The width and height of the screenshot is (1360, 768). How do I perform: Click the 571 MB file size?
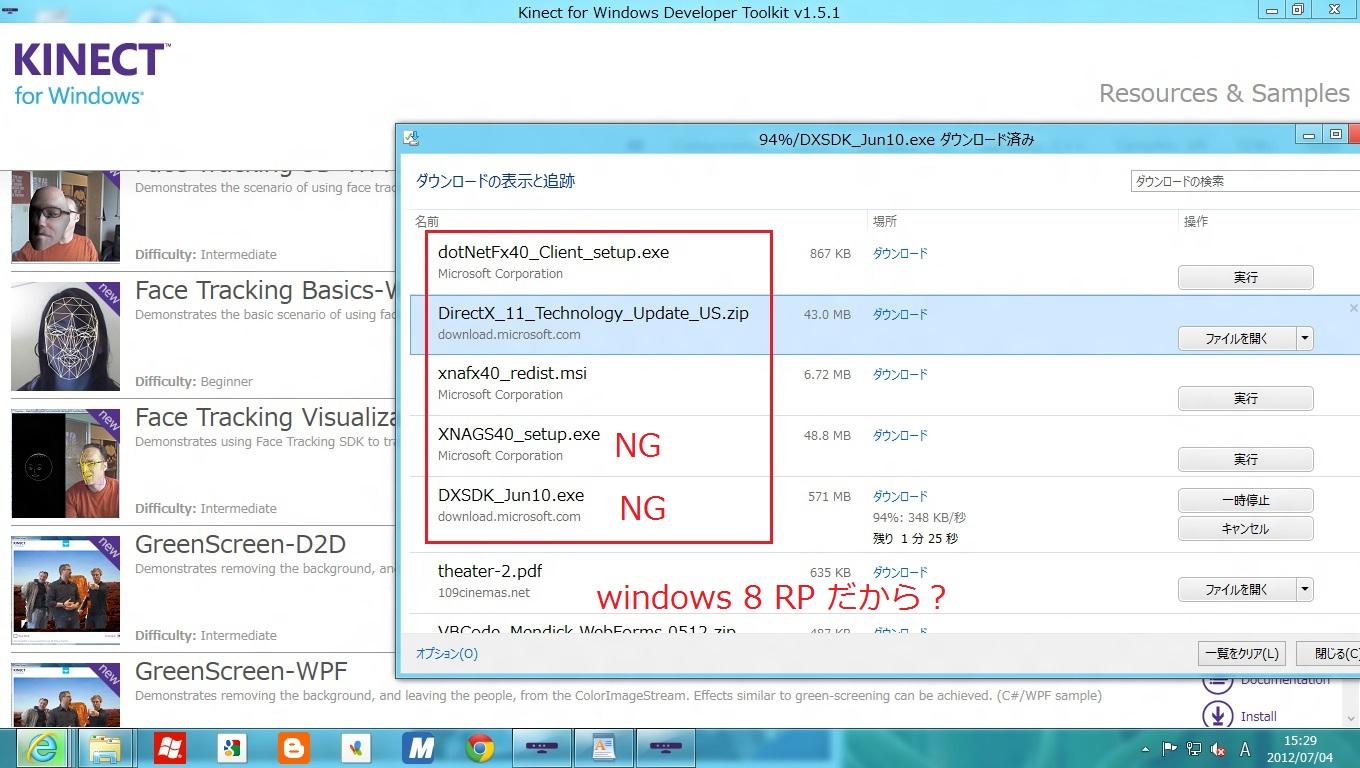(x=829, y=496)
